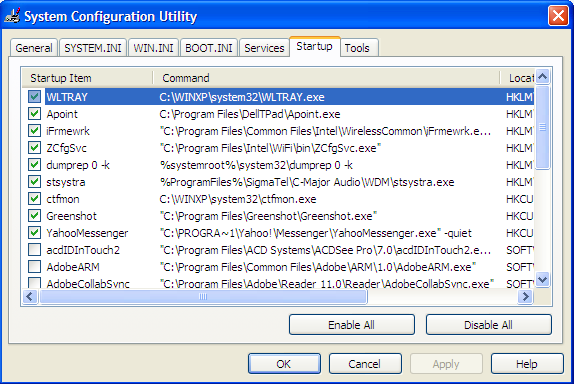Viewport: 574px width, 384px height.
Task: Disable the iFrmewrk startup checkbox
Action: click(34, 131)
